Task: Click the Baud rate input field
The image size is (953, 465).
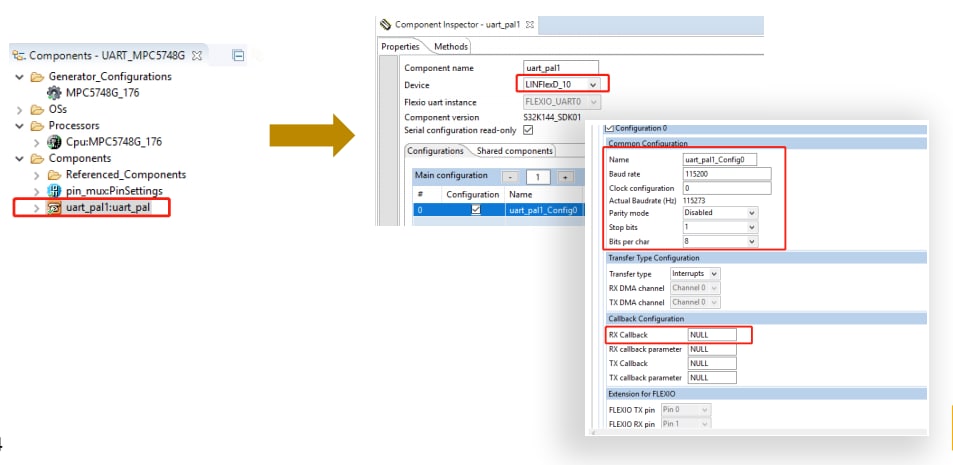Action: click(x=726, y=173)
